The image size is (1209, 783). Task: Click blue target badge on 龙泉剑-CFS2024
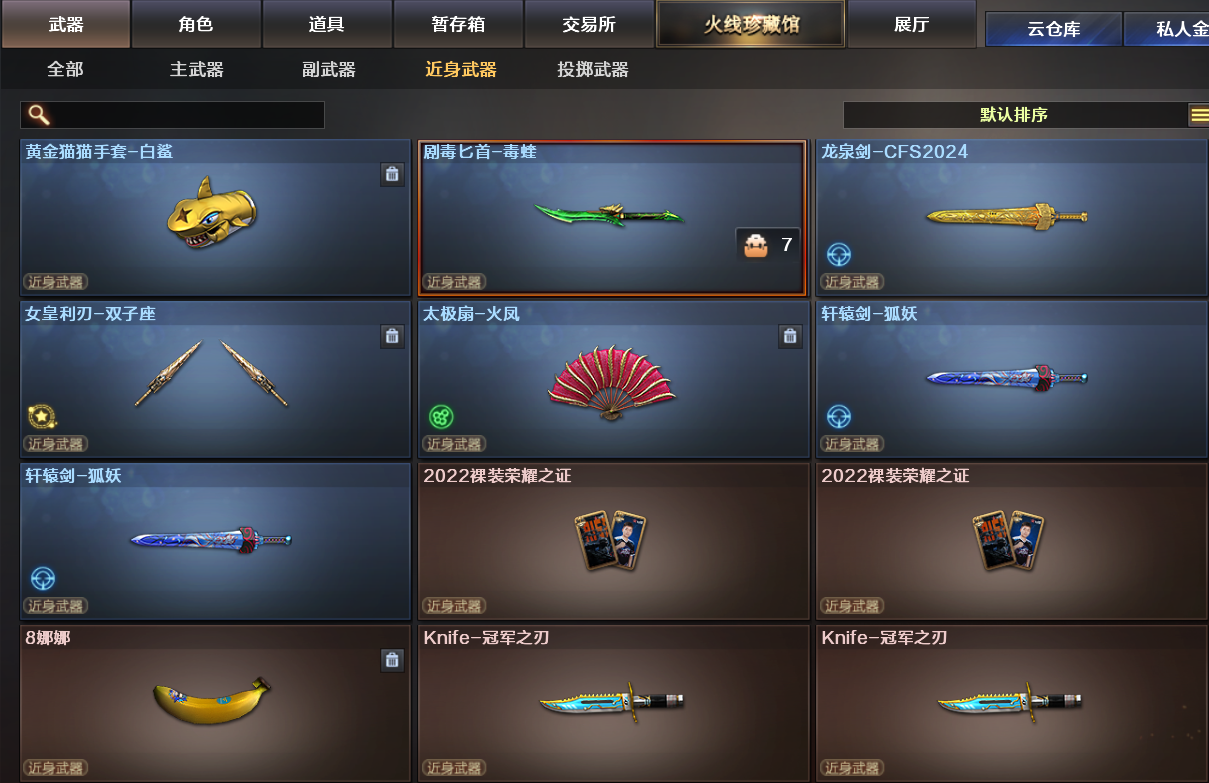(x=839, y=255)
